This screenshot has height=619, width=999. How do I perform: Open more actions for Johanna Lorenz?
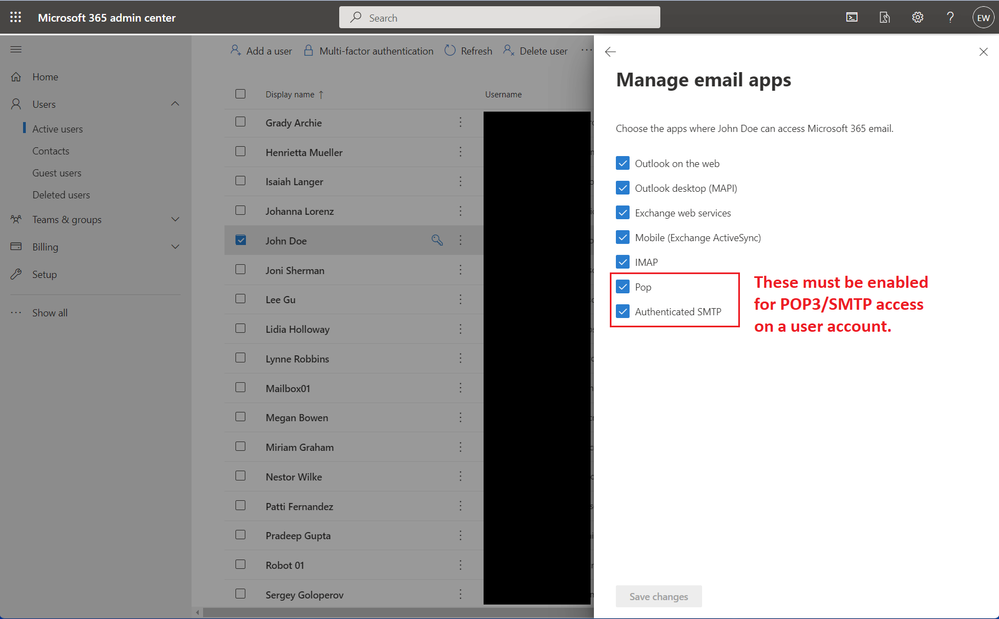click(461, 211)
